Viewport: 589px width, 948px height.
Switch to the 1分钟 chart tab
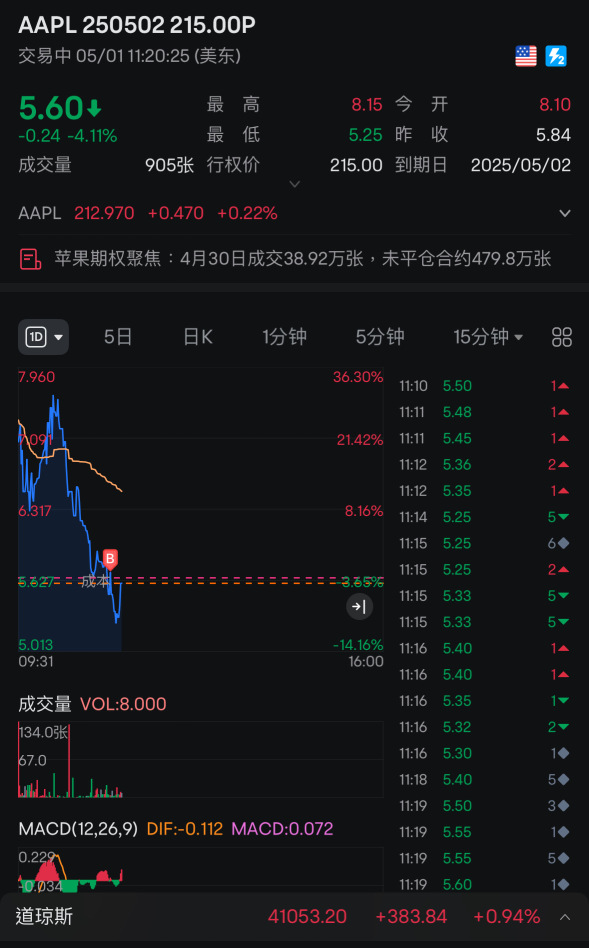point(284,337)
